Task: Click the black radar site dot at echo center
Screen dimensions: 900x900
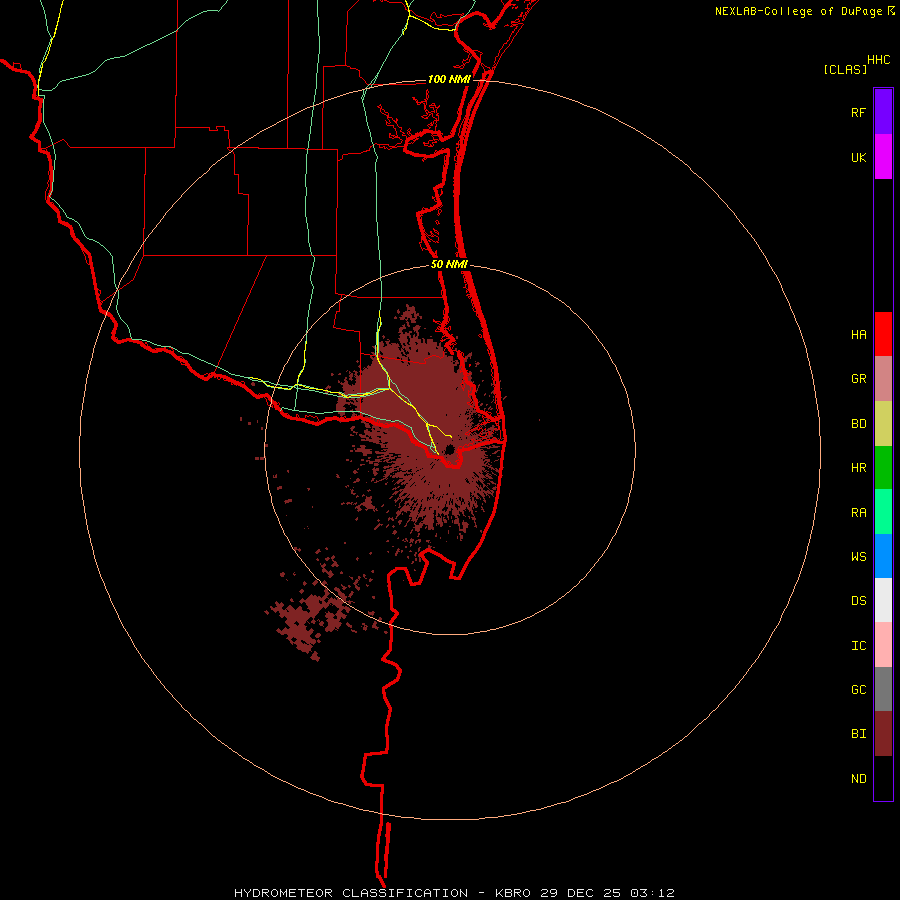Action: point(449,449)
